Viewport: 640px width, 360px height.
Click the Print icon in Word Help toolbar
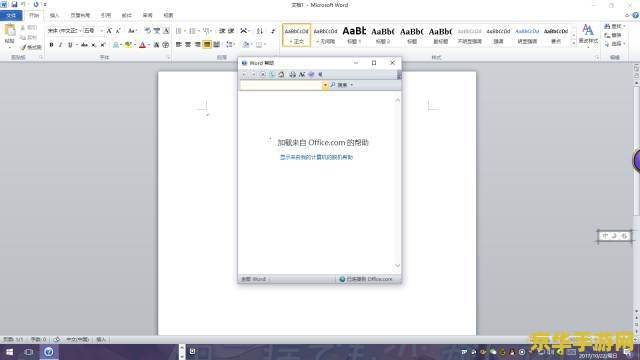[x=292, y=74]
